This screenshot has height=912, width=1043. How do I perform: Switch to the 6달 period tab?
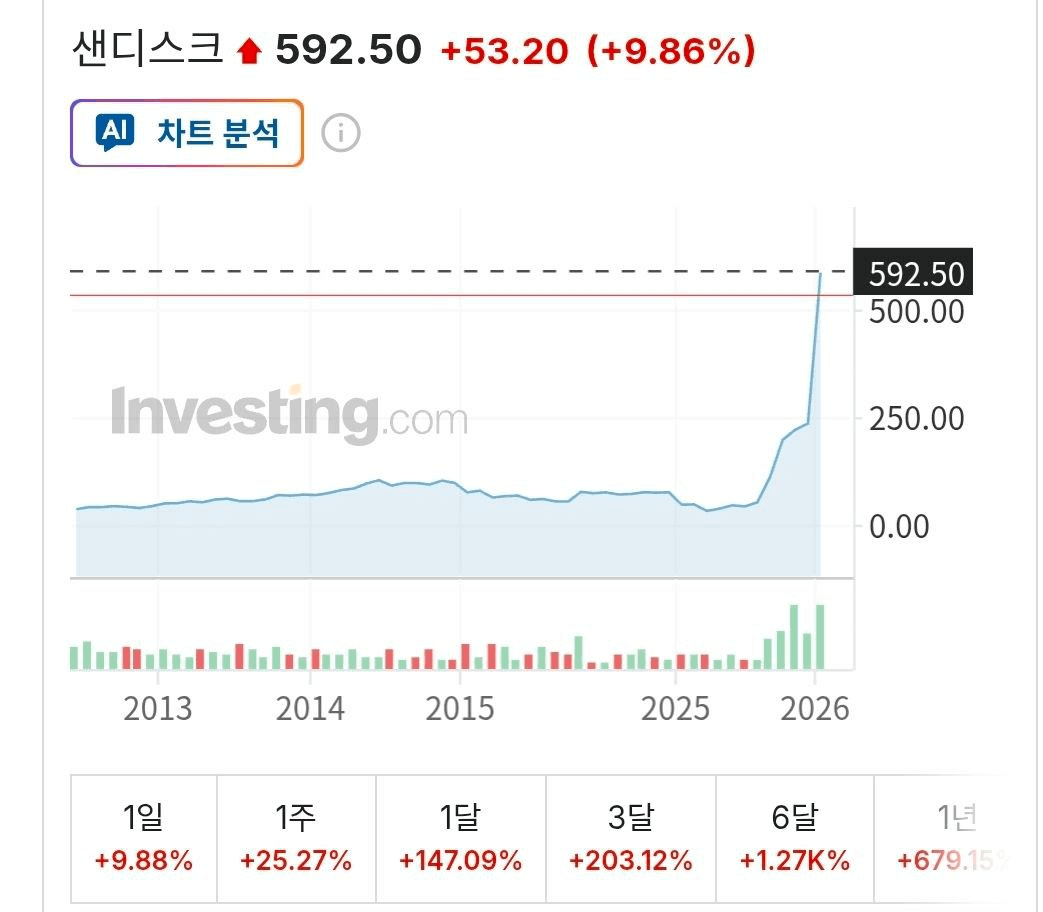click(x=794, y=838)
